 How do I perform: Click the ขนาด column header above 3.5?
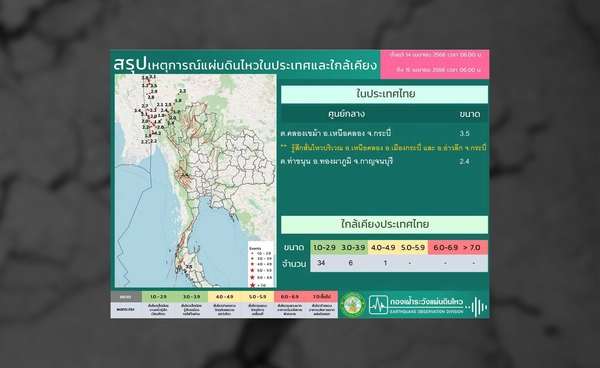[470, 114]
